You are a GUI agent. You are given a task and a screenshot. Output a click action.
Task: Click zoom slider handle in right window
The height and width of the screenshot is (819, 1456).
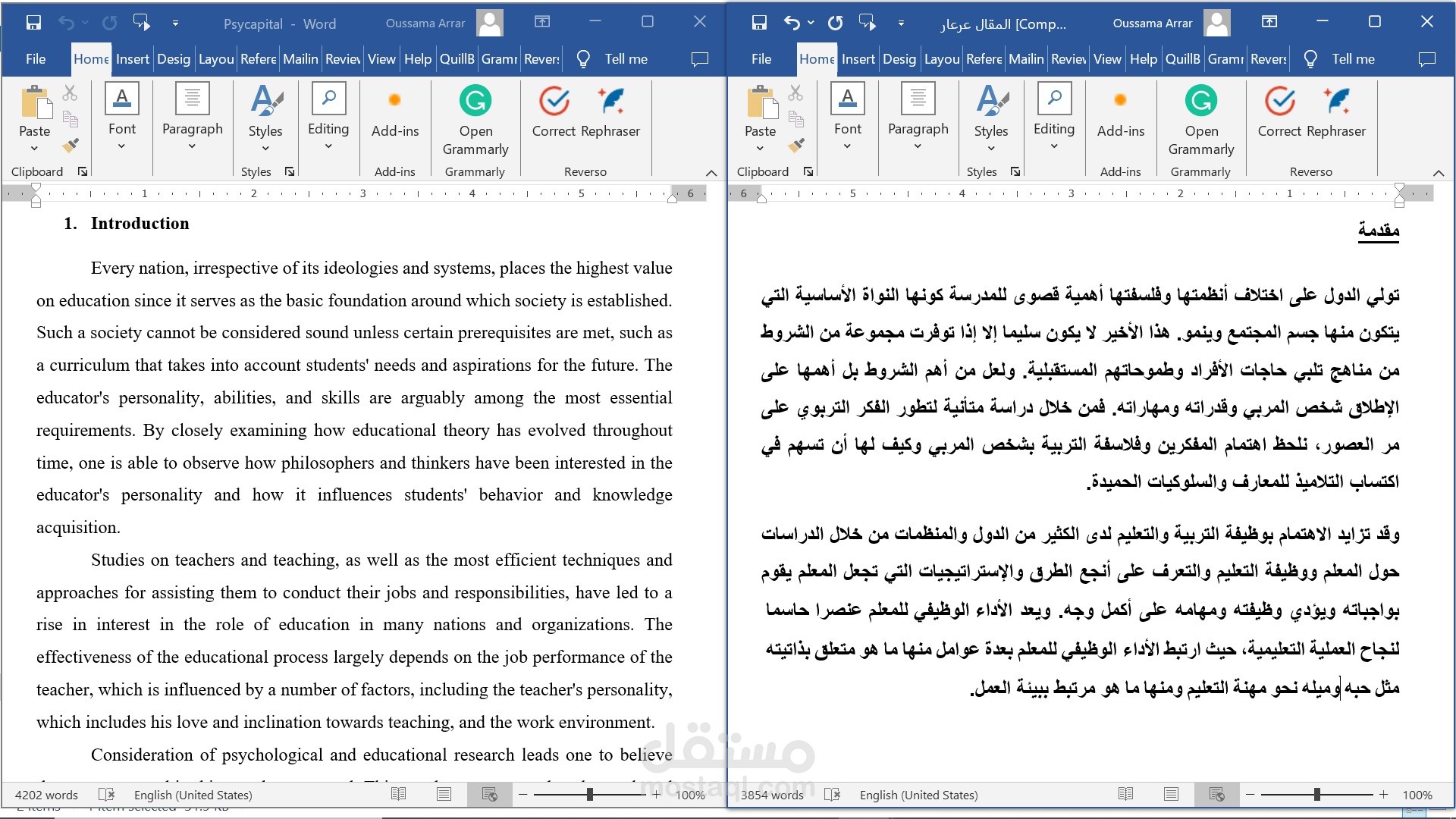(x=1317, y=795)
